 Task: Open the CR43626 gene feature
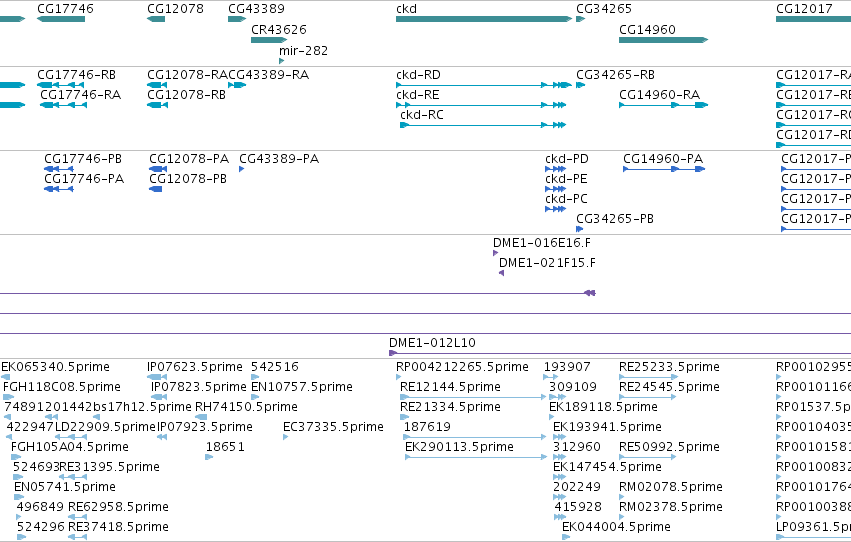[269, 40]
